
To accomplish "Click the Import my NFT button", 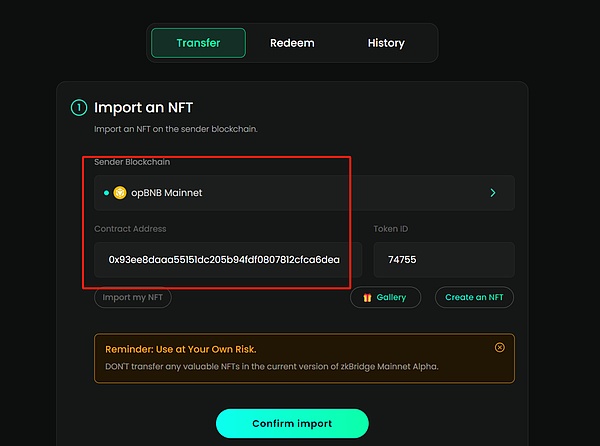I will (x=133, y=297).
